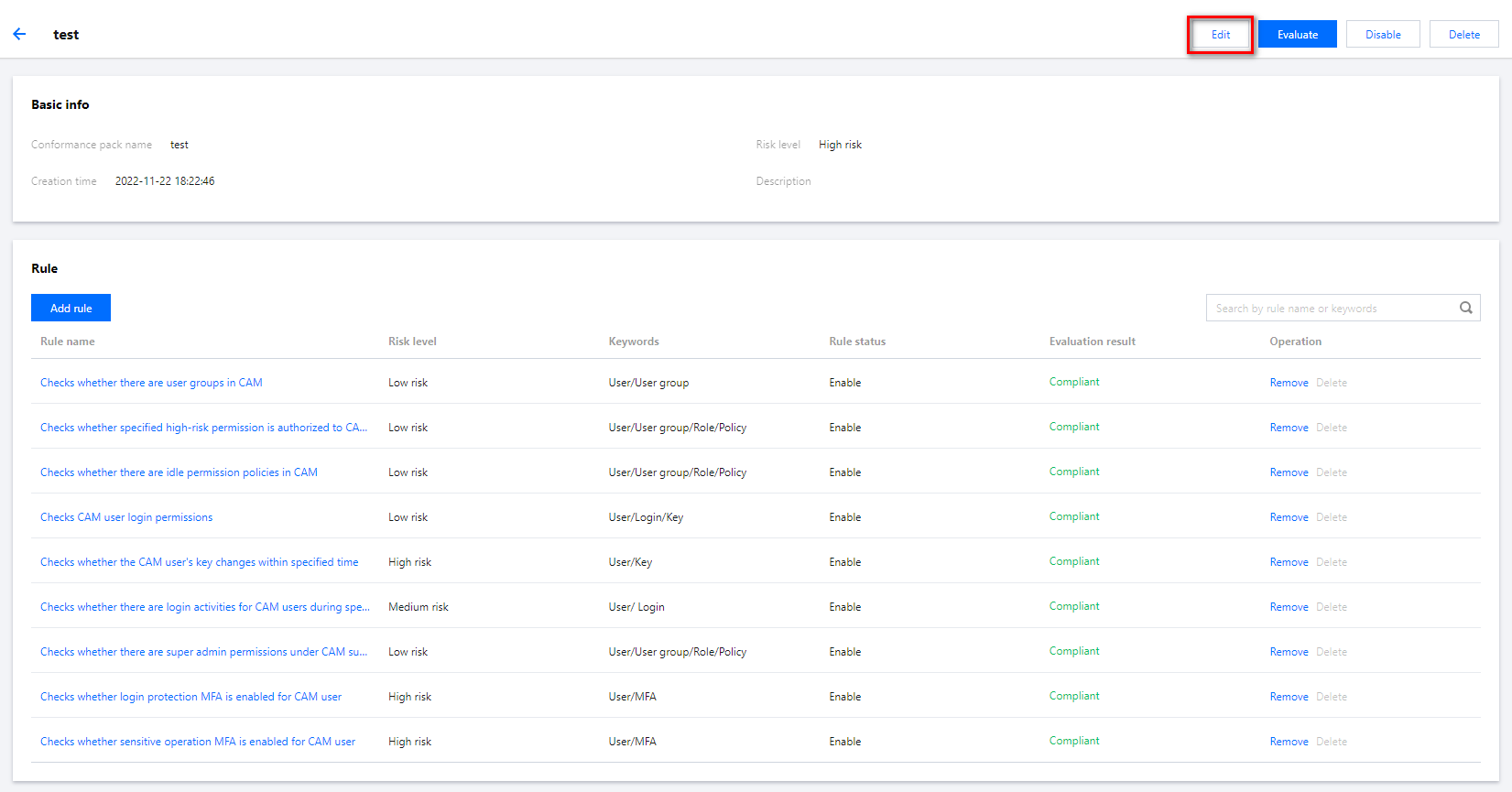This screenshot has height=792, width=1512.
Task: Remove the CAM user login permissions rule
Action: coord(1289,517)
